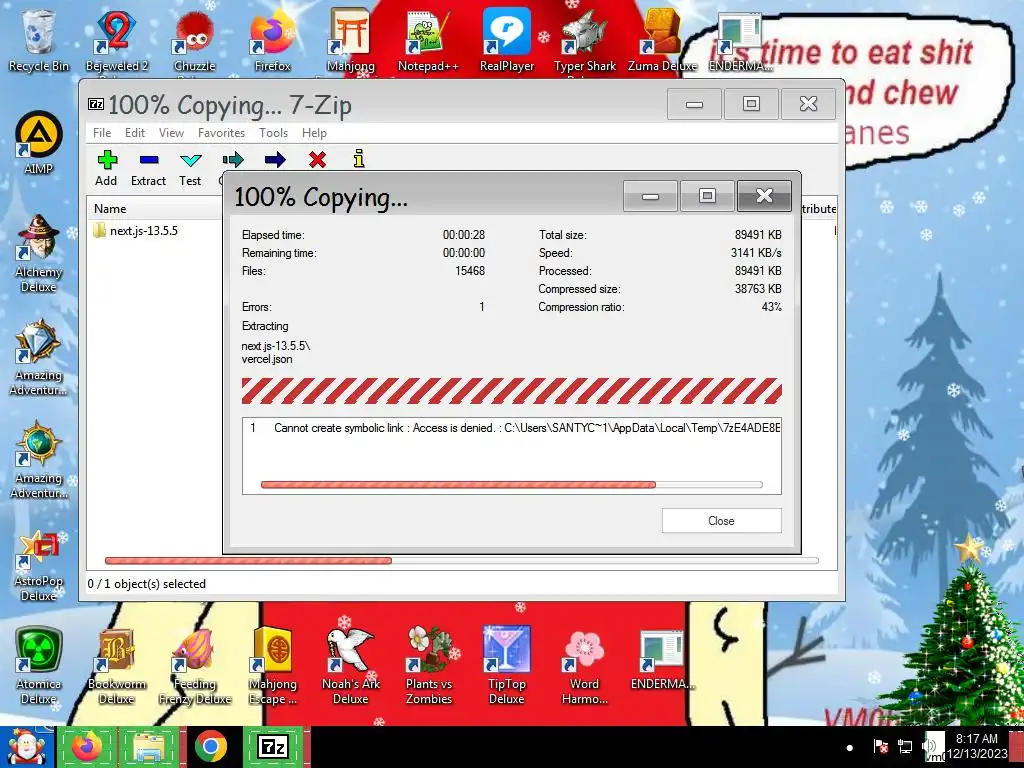This screenshot has height=768, width=1024.
Task: Click the 7-Zip Copy green arrow icon
Action: point(233,159)
